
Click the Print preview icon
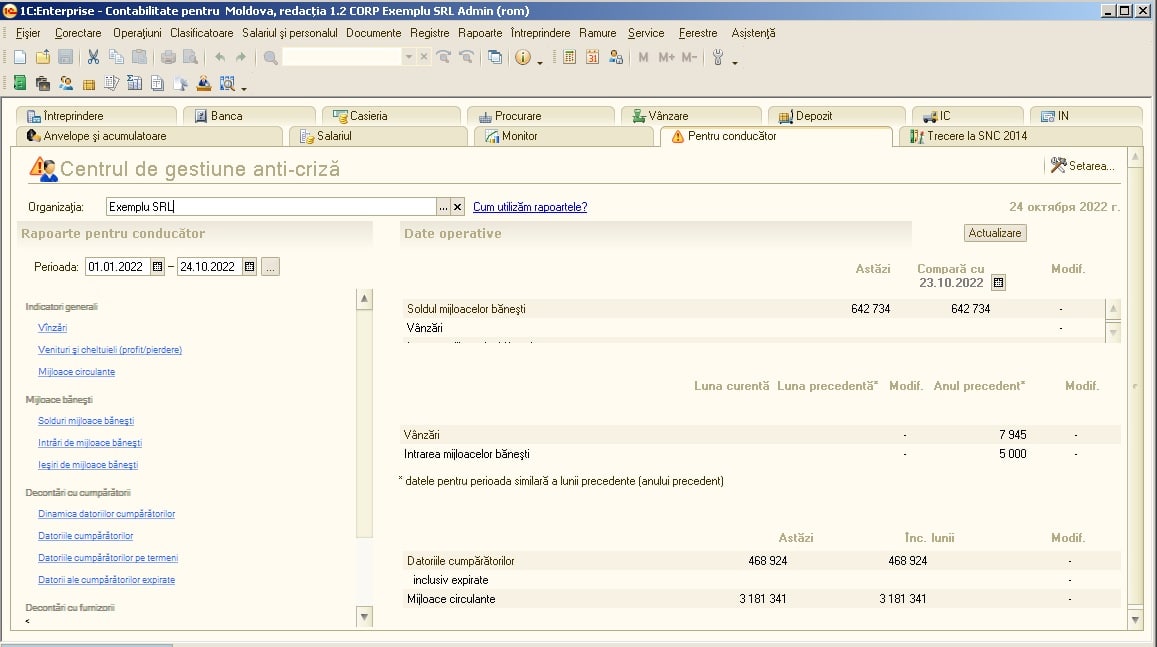pyautogui.click(x=190, y=57)
